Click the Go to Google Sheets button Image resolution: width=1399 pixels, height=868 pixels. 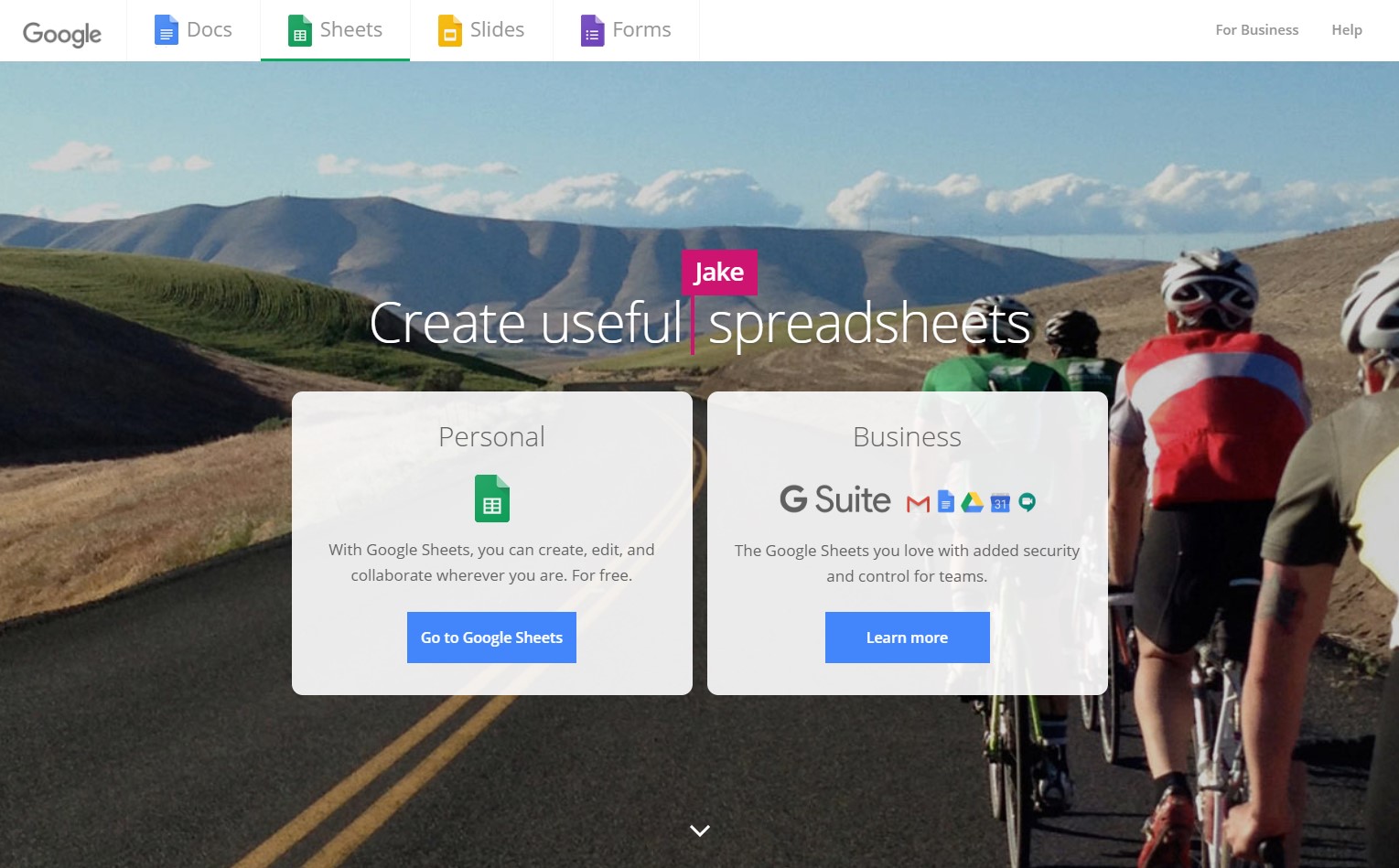491,638
